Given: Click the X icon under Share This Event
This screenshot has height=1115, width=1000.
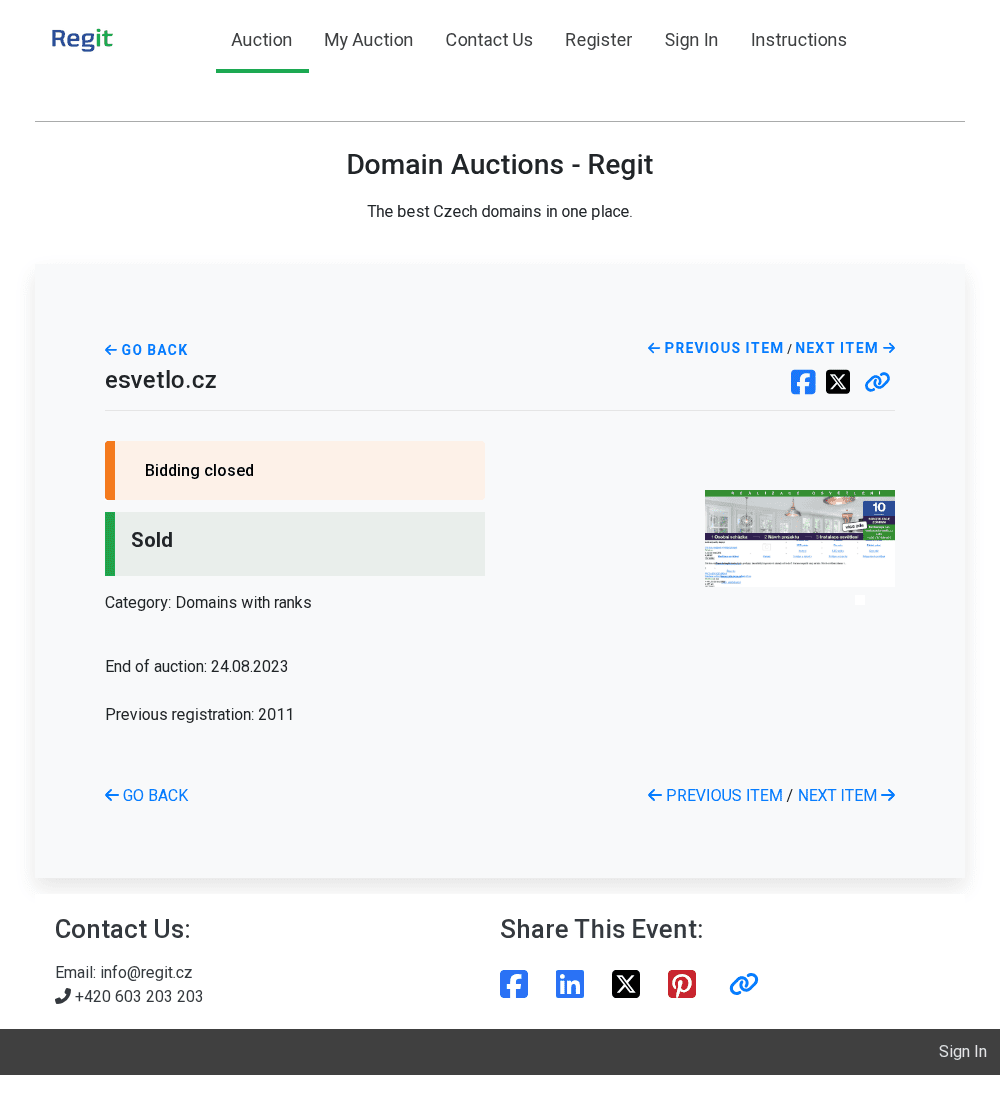Looking at the screenshot, I should 626,984.
